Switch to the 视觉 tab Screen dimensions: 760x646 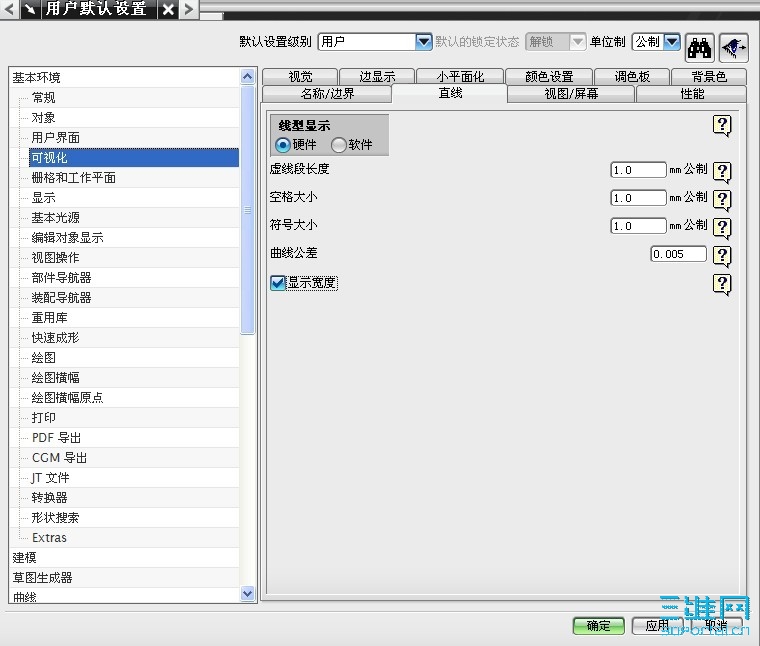click(300, 76)
